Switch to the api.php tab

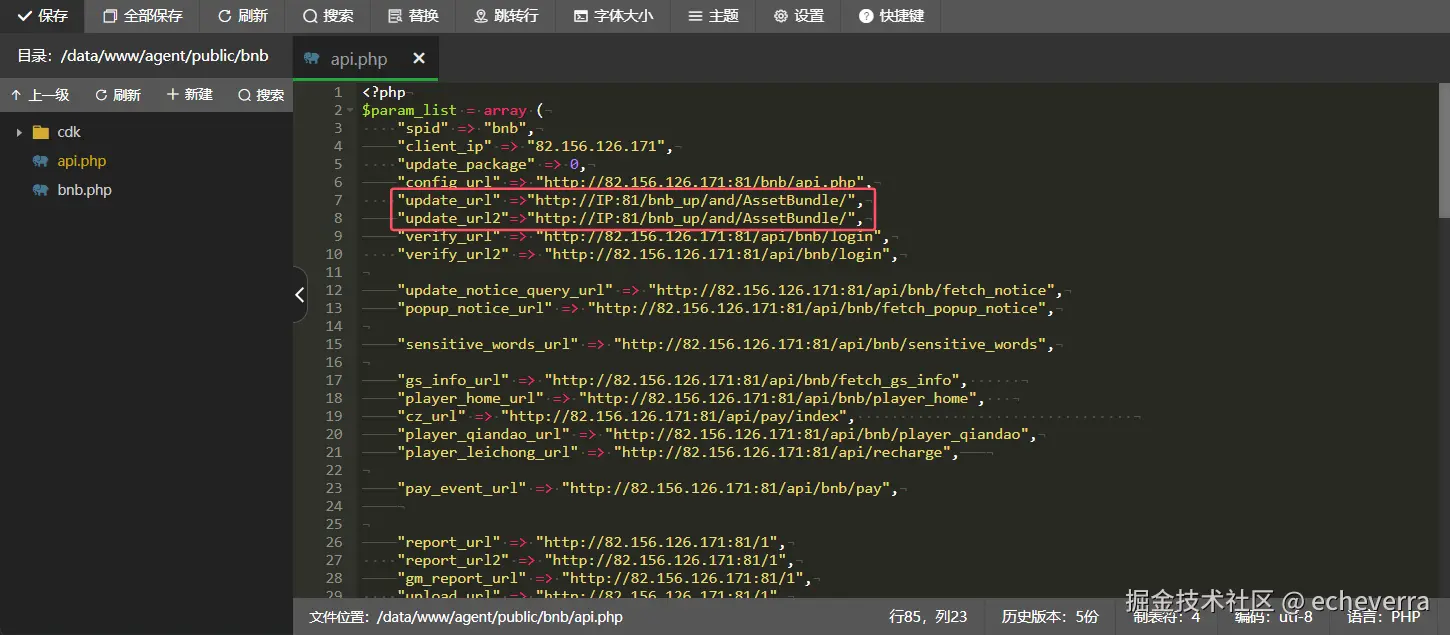point(365,59)
